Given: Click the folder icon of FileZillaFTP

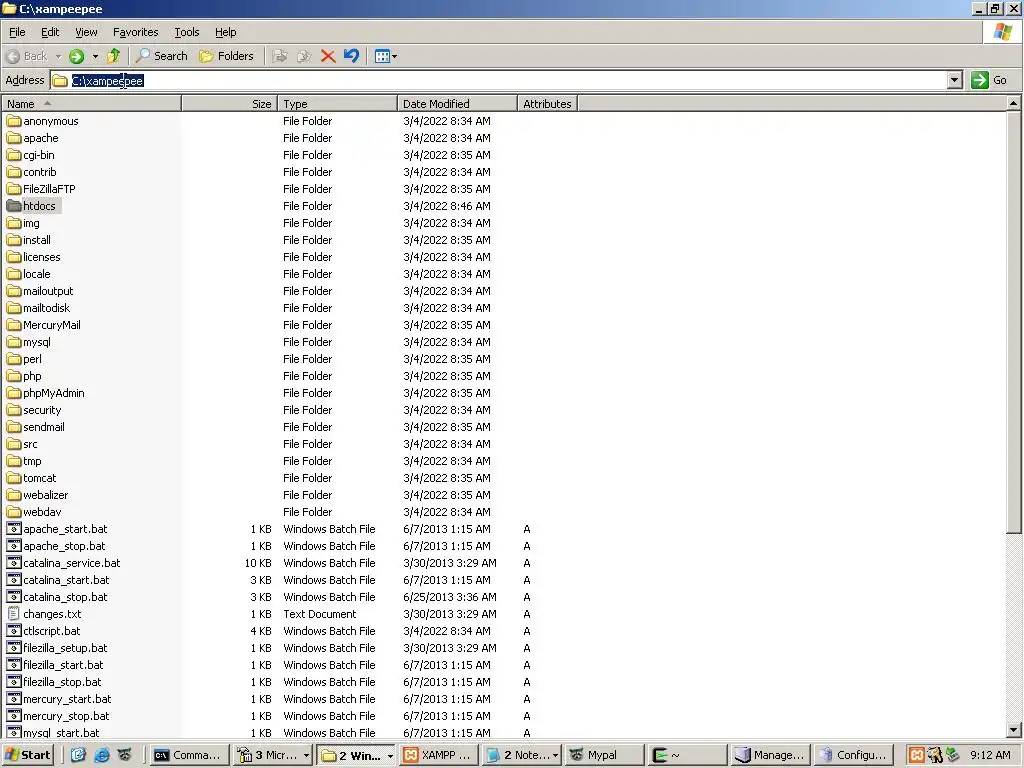Looking at the screenshot, I should pos(14,189).
